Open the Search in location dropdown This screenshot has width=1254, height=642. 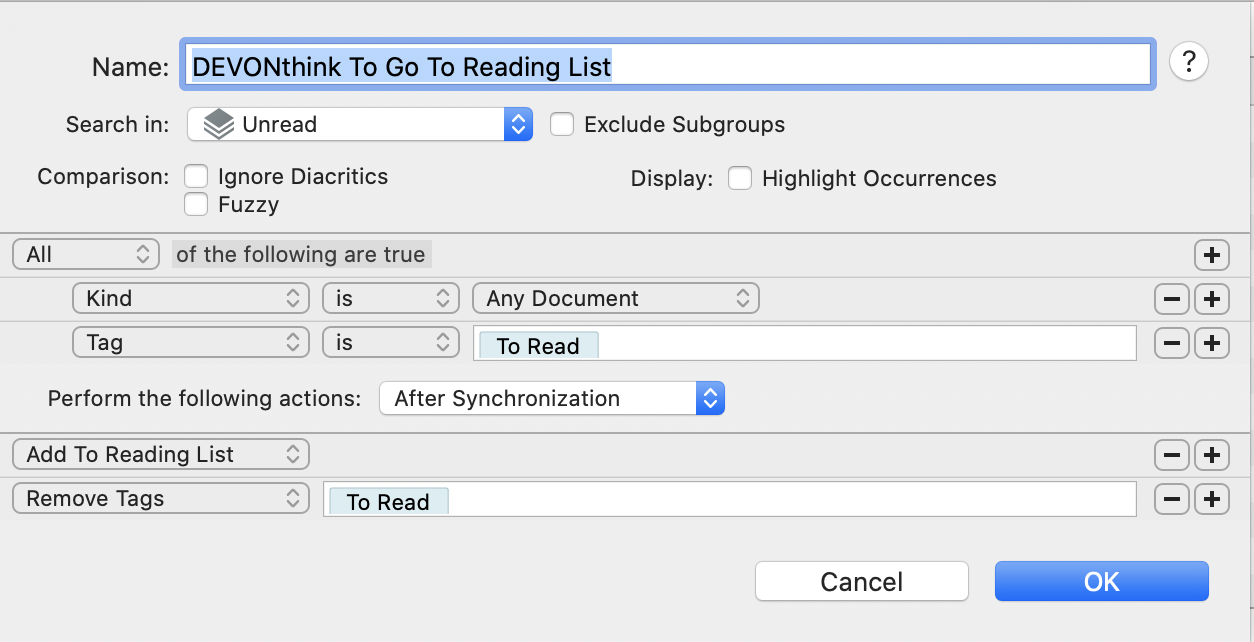pos(359,123)
